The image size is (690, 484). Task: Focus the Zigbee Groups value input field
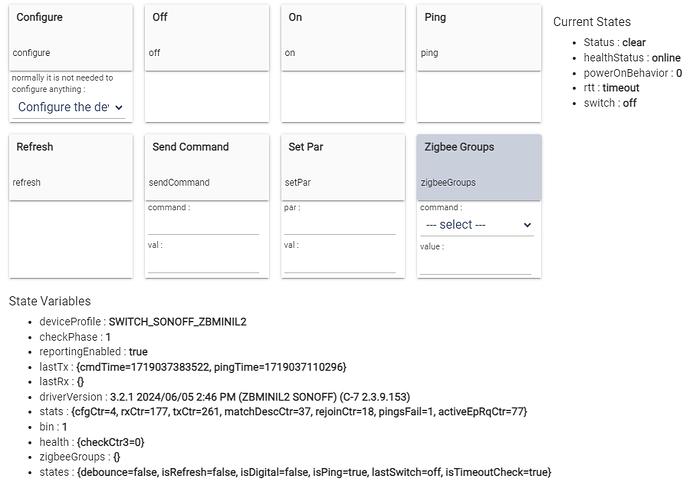click(475, 265)
